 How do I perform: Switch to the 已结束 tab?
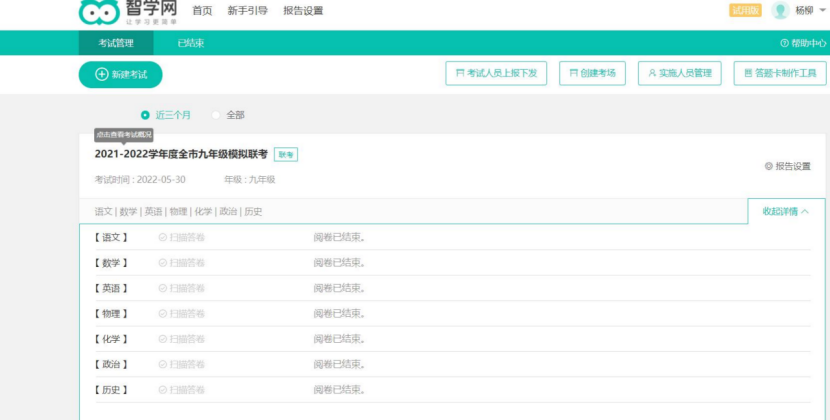190,43
